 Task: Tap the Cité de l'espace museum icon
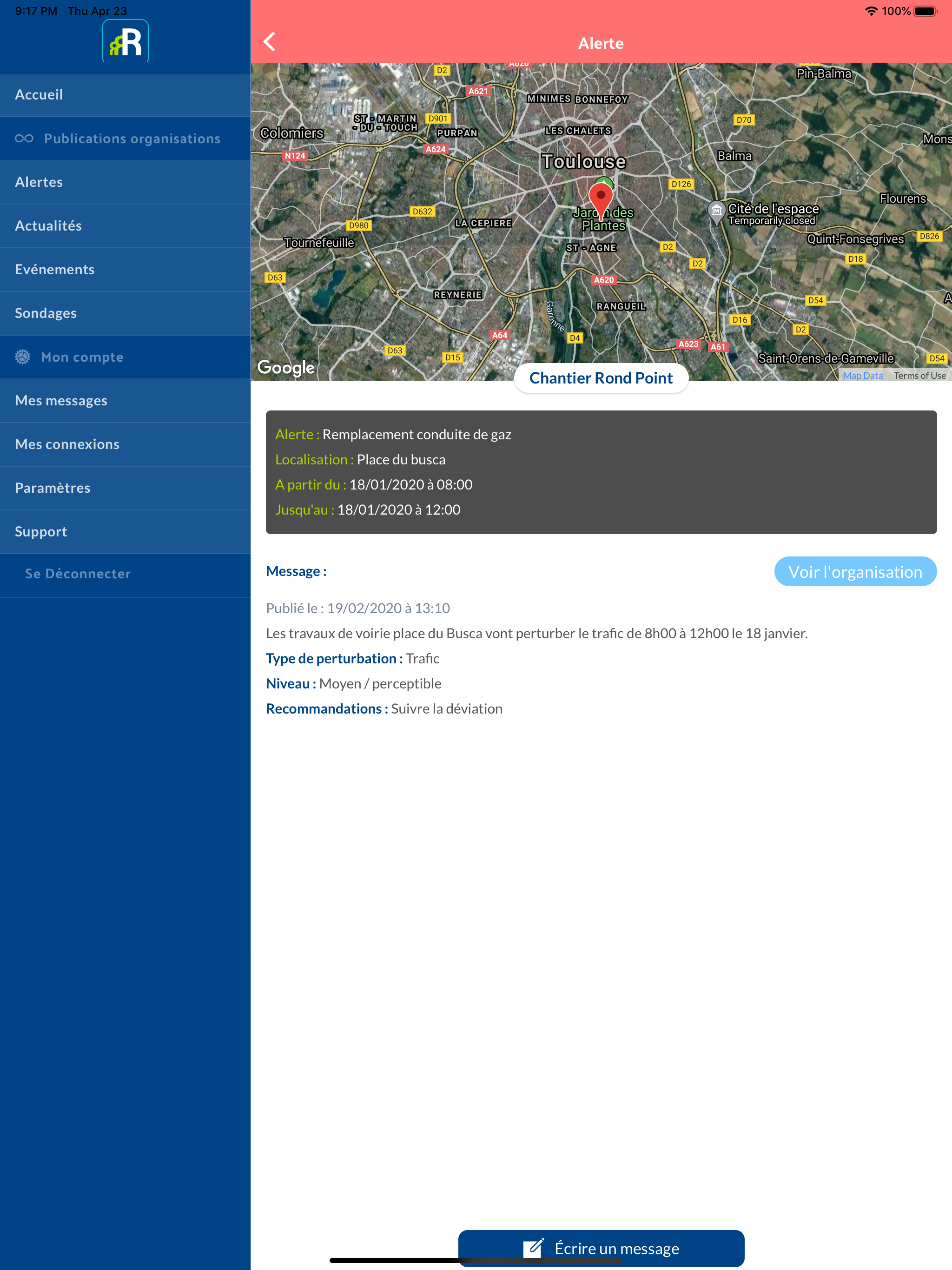pos(716,212)
